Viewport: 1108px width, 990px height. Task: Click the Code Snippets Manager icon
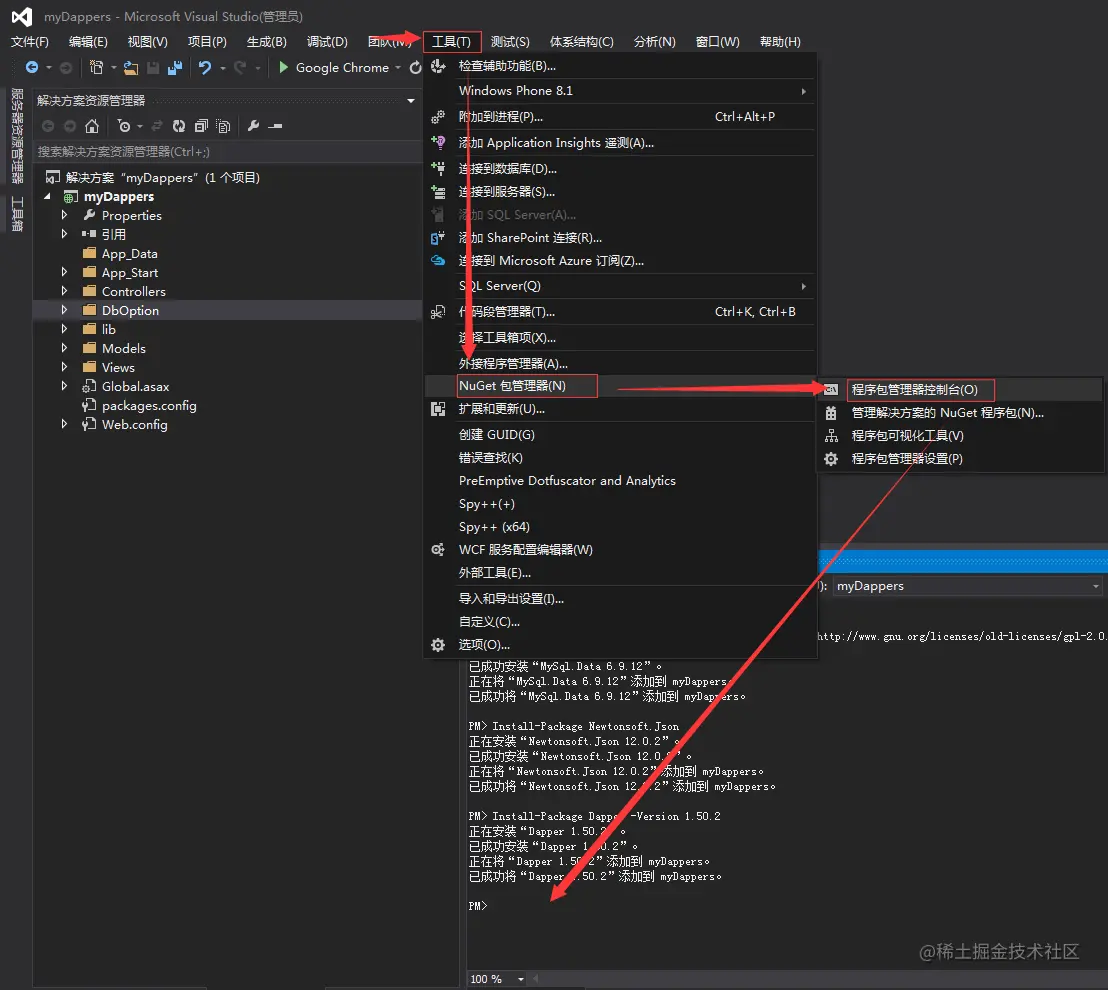pos(438,312)
